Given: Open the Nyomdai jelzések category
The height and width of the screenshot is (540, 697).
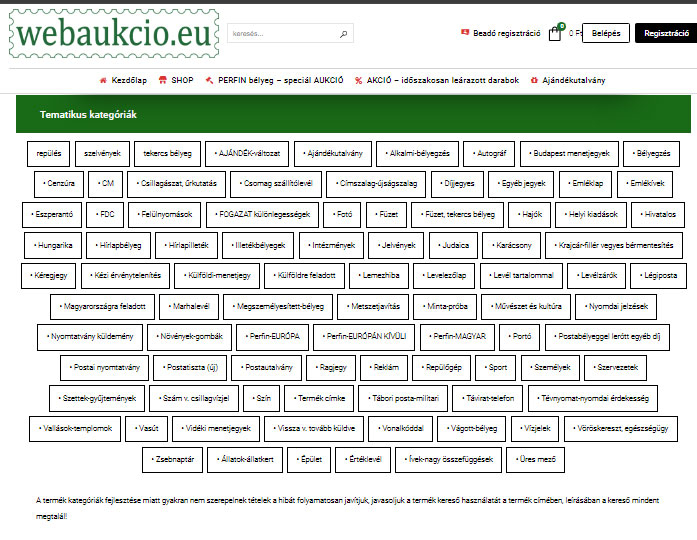Looking at the screenshot, I should point(616,307).
